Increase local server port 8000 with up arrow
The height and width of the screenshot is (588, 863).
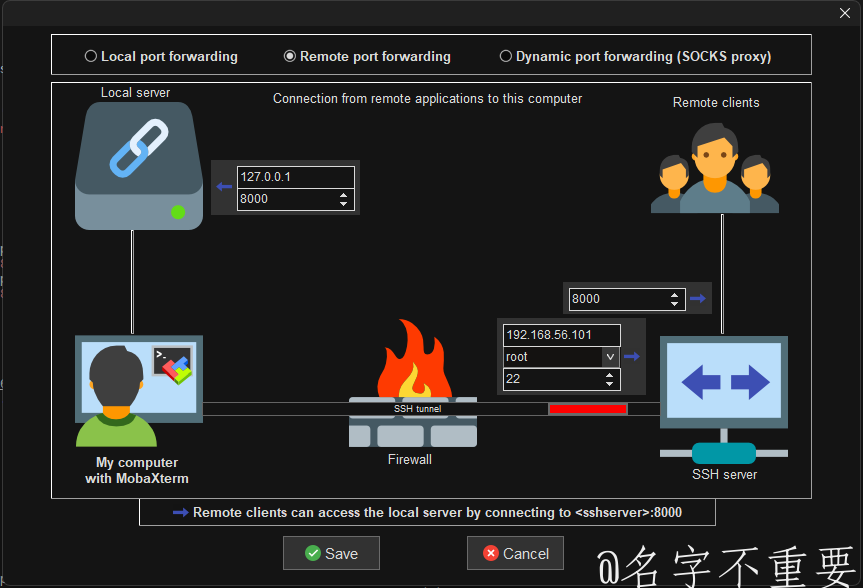click(343, 194)
